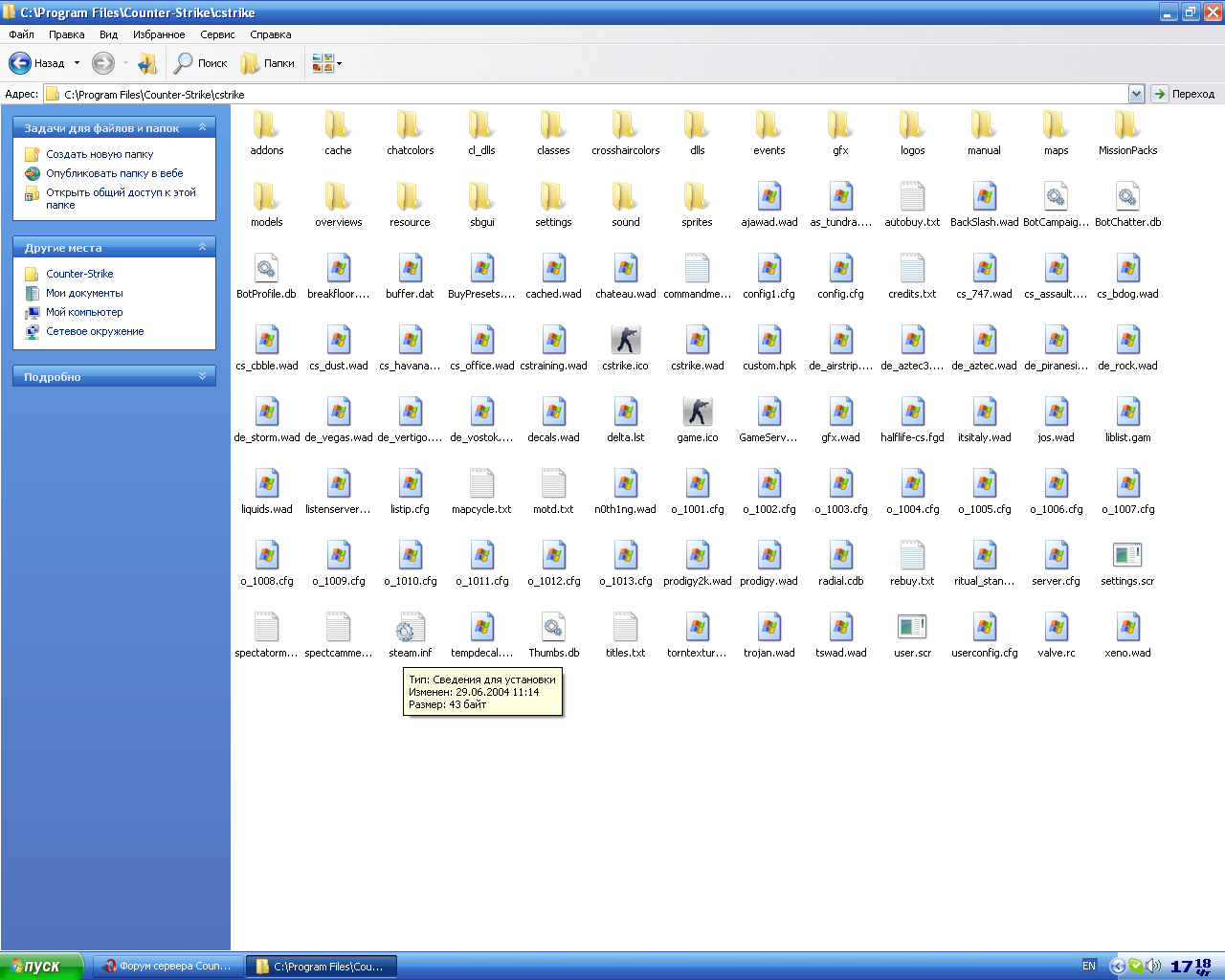Open the Вид menu
1225x980 pixels.
pos(109,34)
